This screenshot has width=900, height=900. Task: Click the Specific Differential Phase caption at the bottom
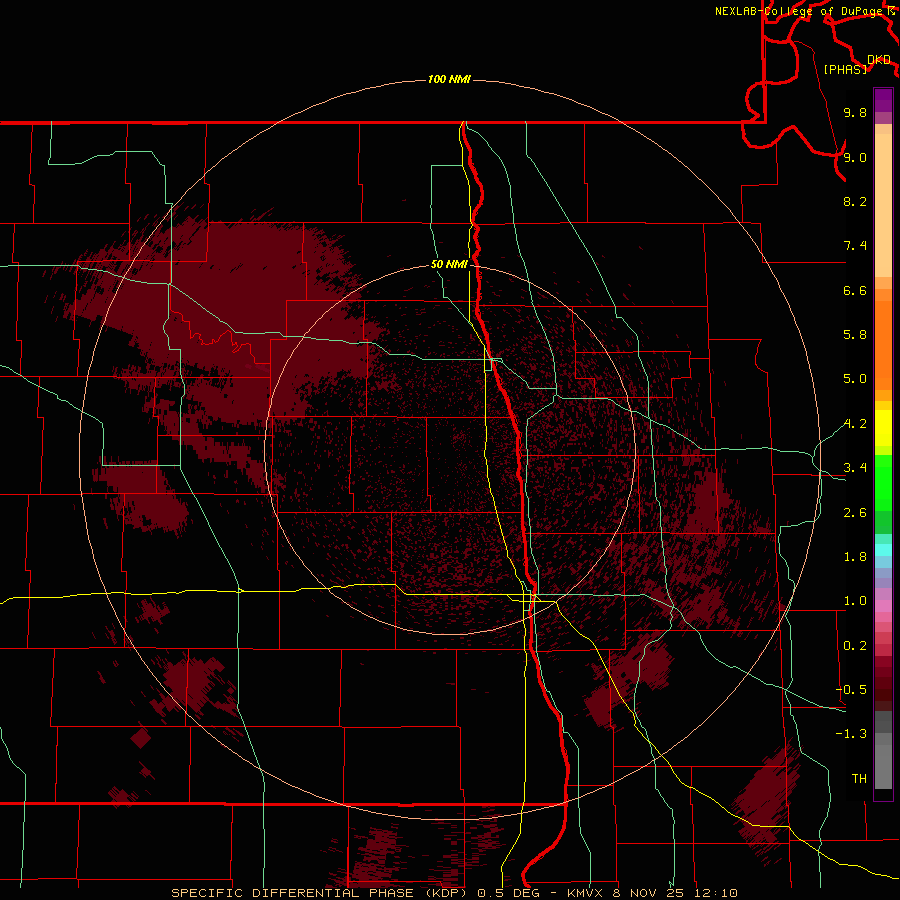454,893
